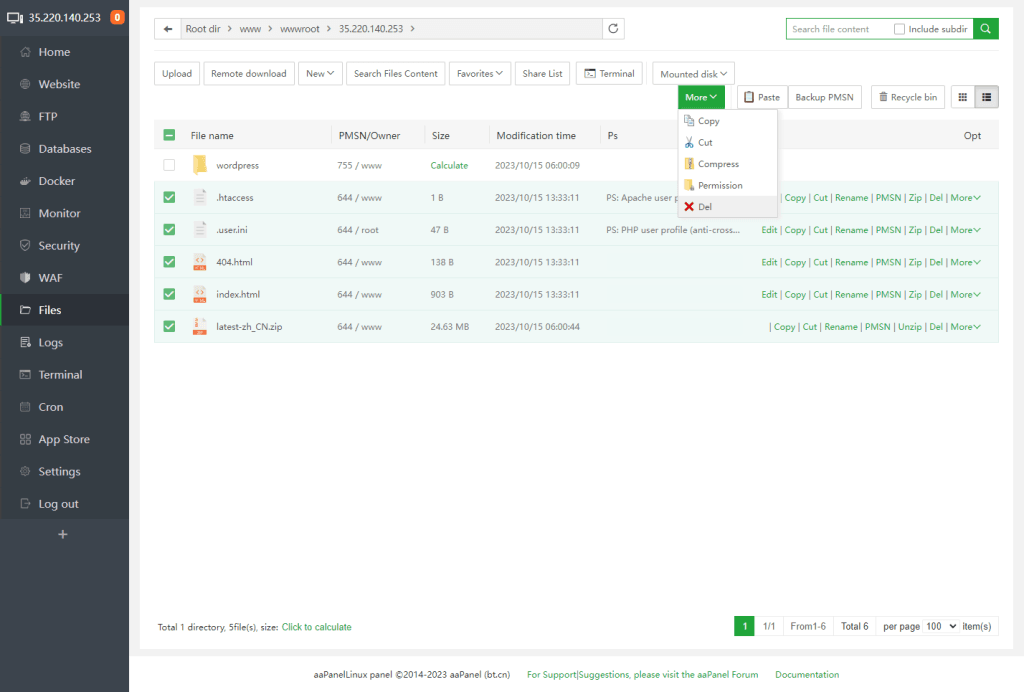Open the Mounted disk dropdown
The image size is (1024, 692).
[x=694, y=74]
